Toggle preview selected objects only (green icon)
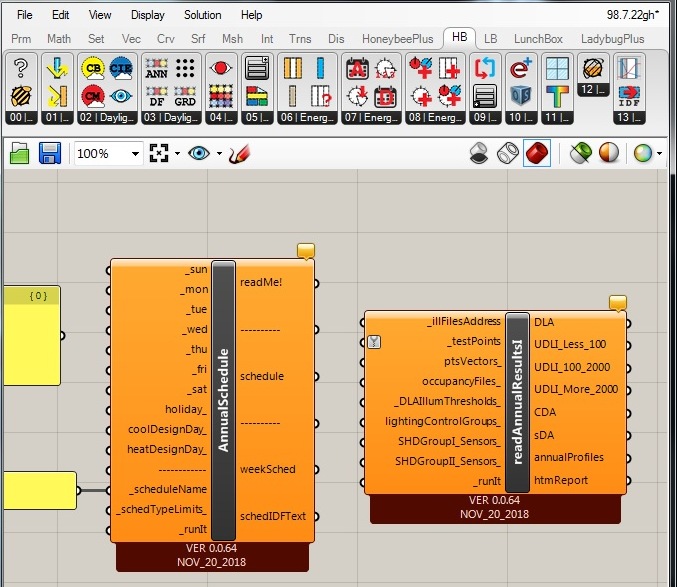 (581, 153)
